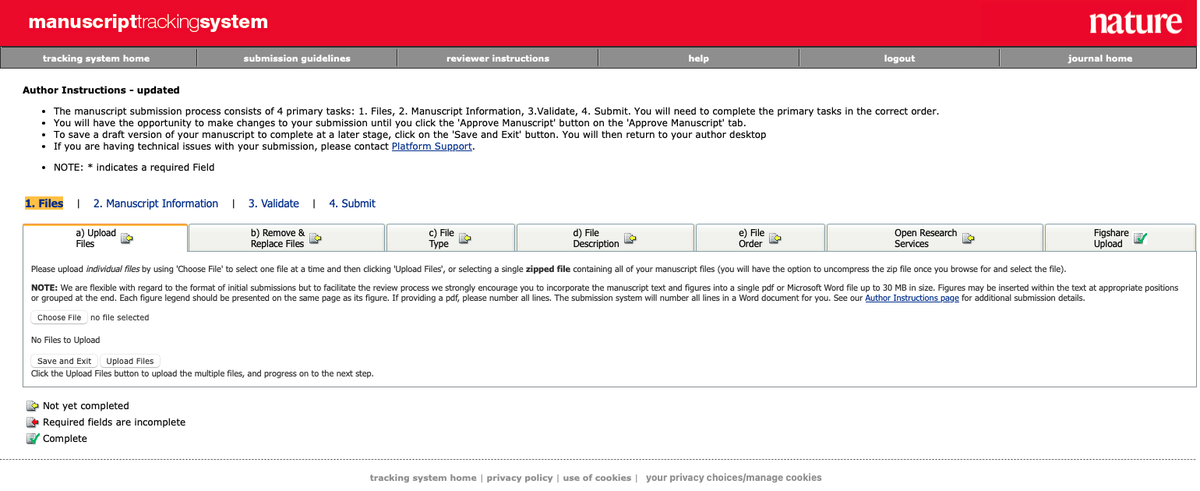1200x491 pixels.
Task: Go to step '3. Validate'
Action: [x=274, y=203]
